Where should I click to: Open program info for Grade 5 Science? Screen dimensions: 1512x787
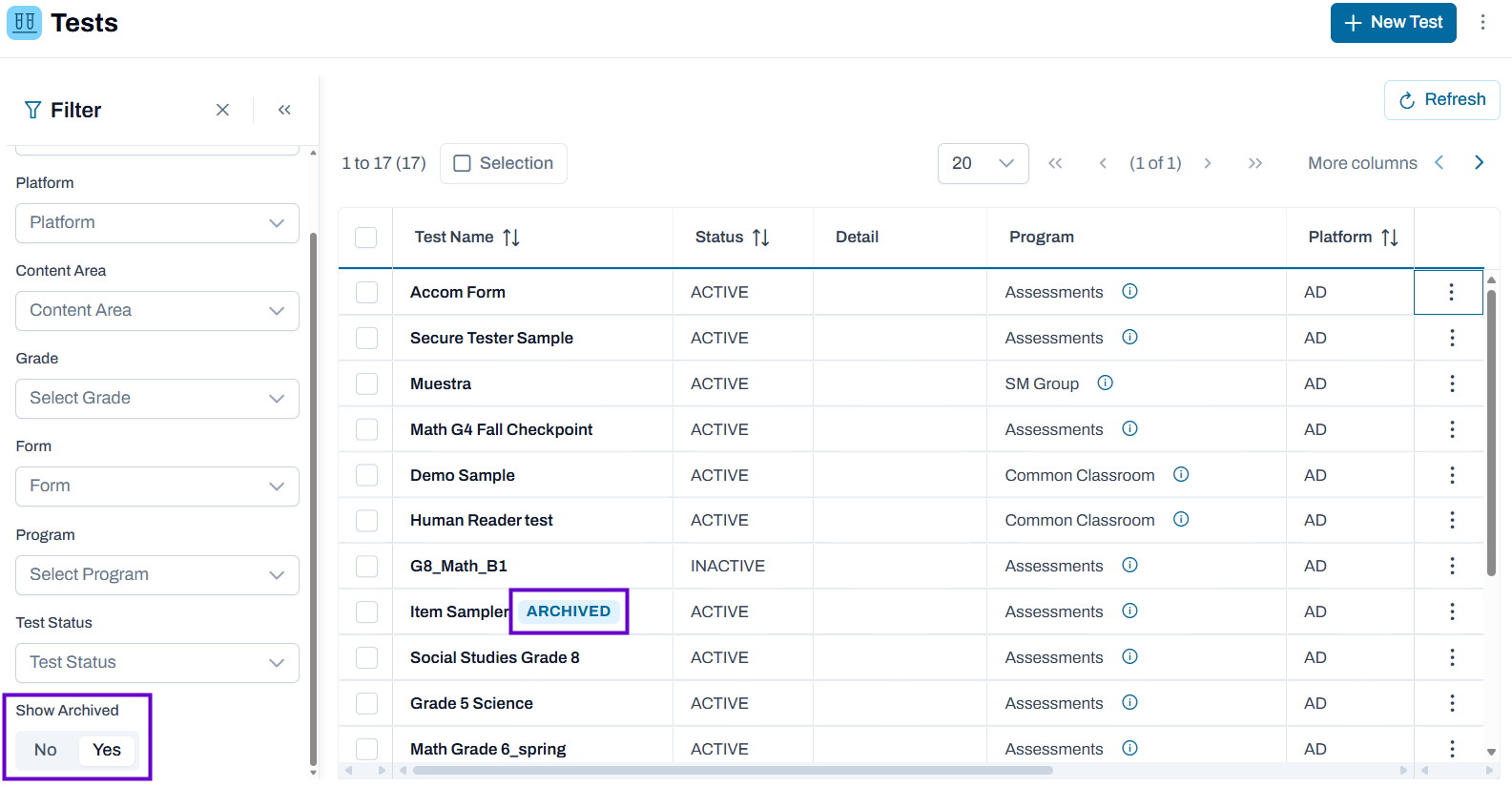1129,702
